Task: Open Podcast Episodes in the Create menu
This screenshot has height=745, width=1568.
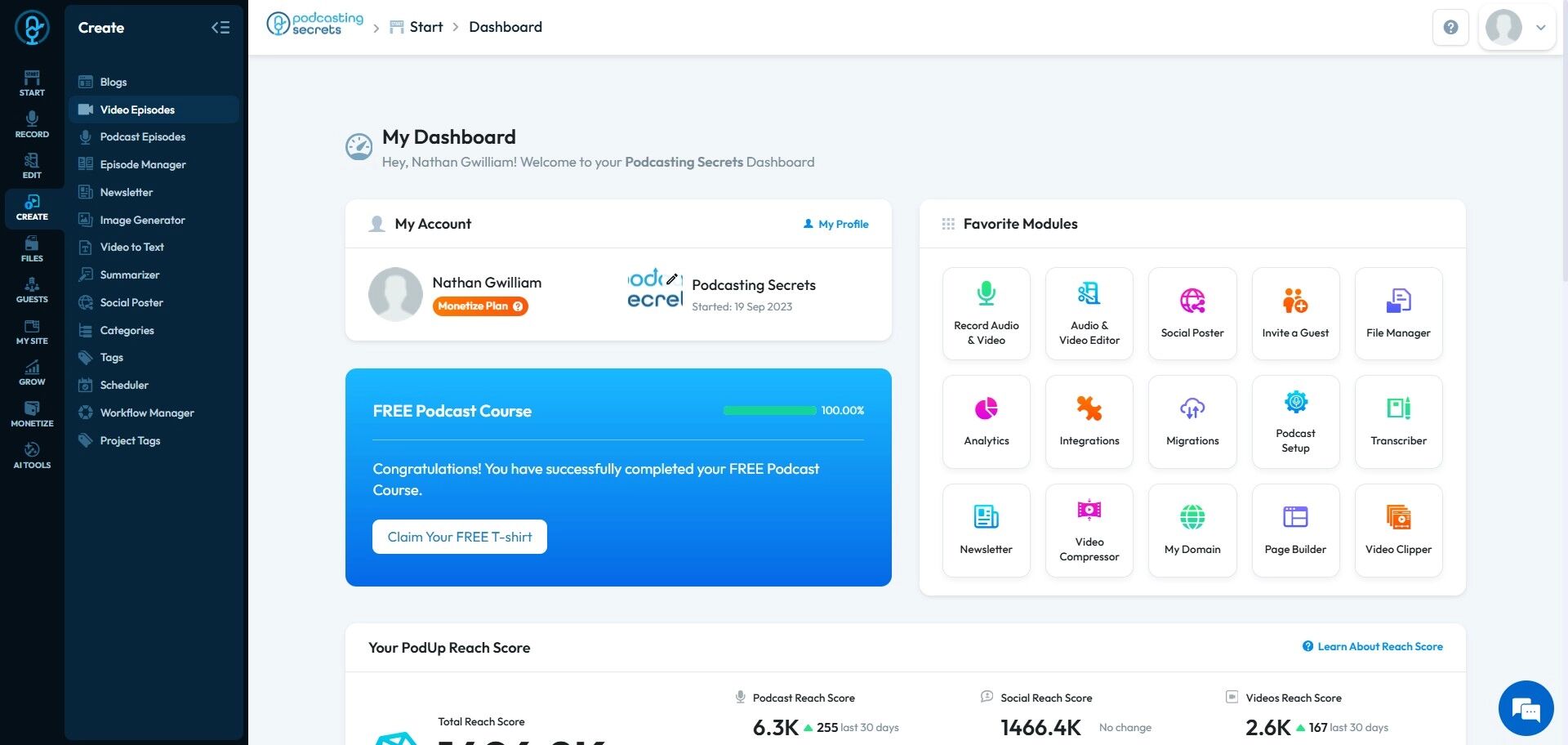Action: tap(154, 137)
